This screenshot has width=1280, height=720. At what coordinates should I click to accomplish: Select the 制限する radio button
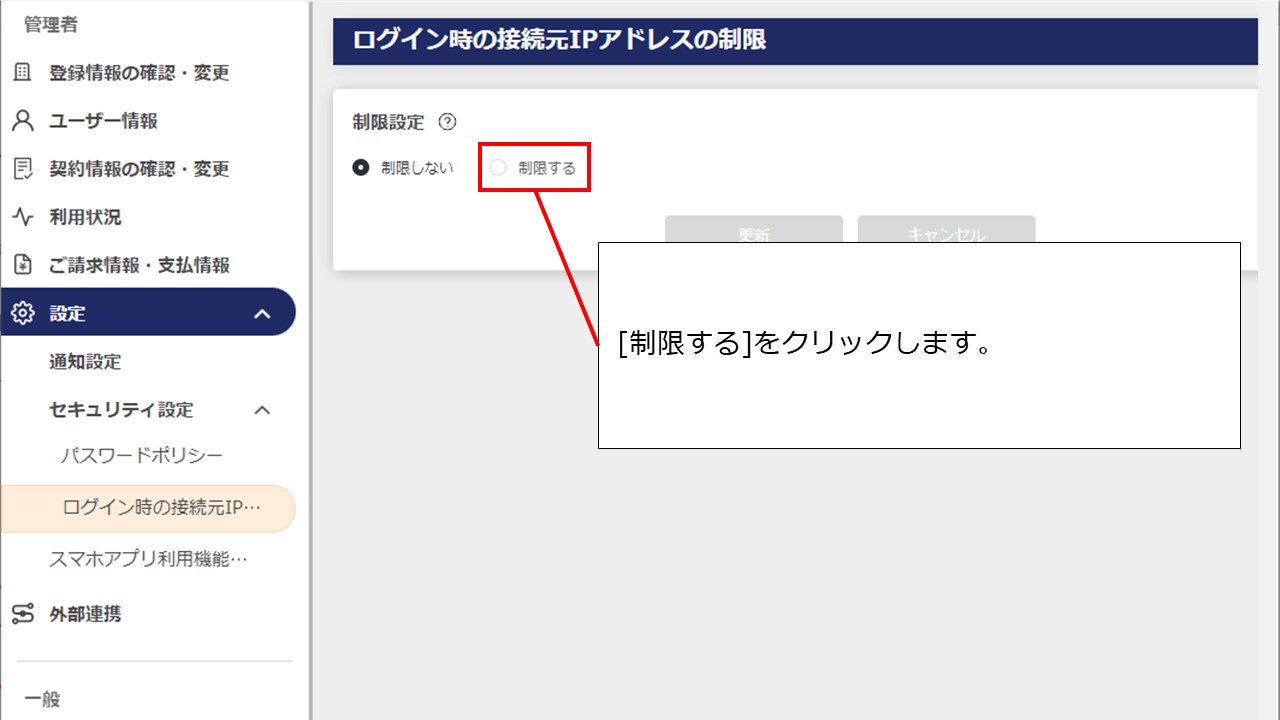click(x=498, y=168)
